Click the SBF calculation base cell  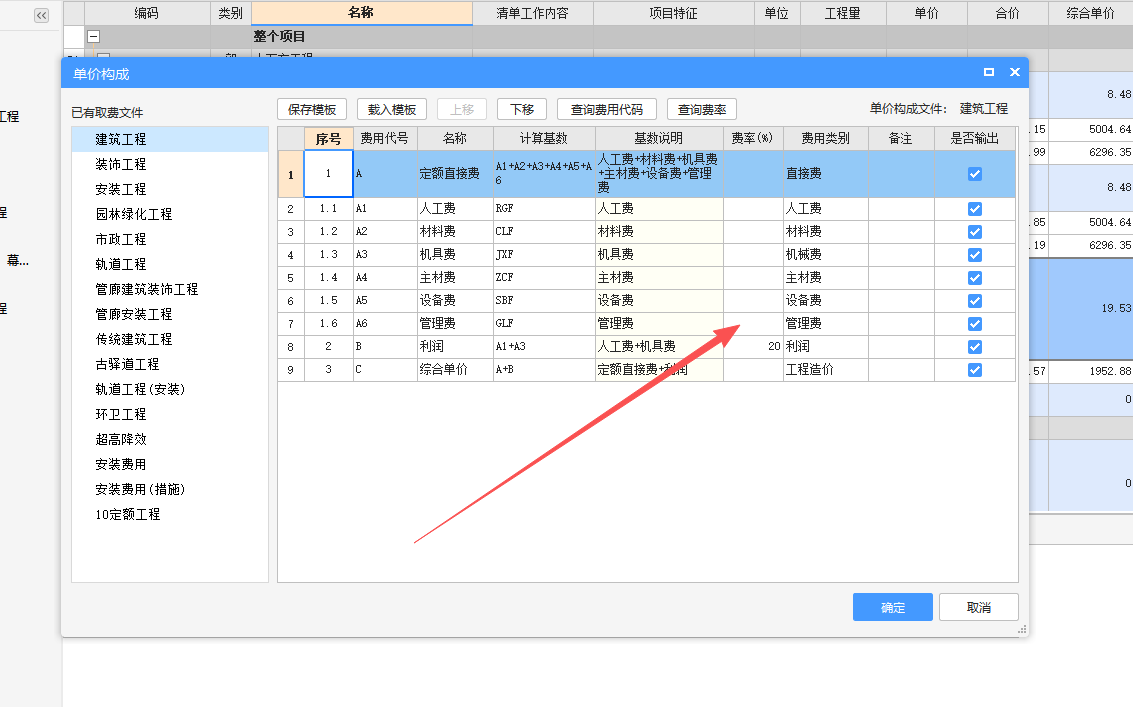(544, 301)
